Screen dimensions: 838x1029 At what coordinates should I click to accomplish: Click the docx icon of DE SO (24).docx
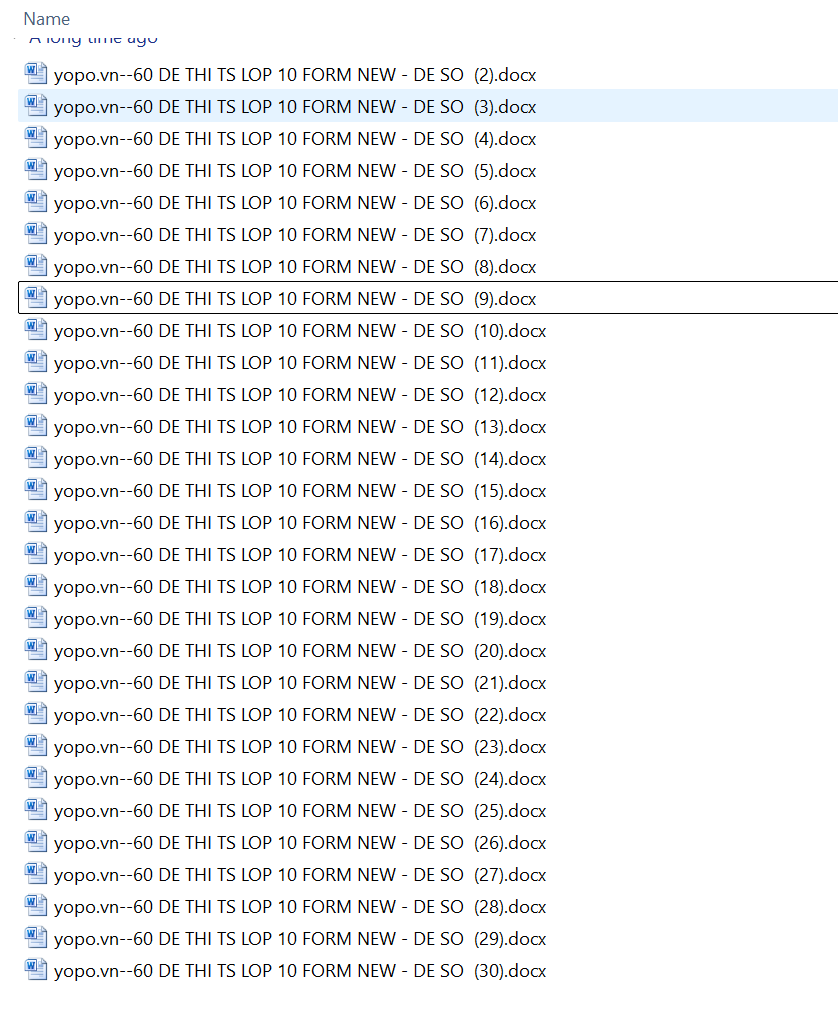coord(36,778)
